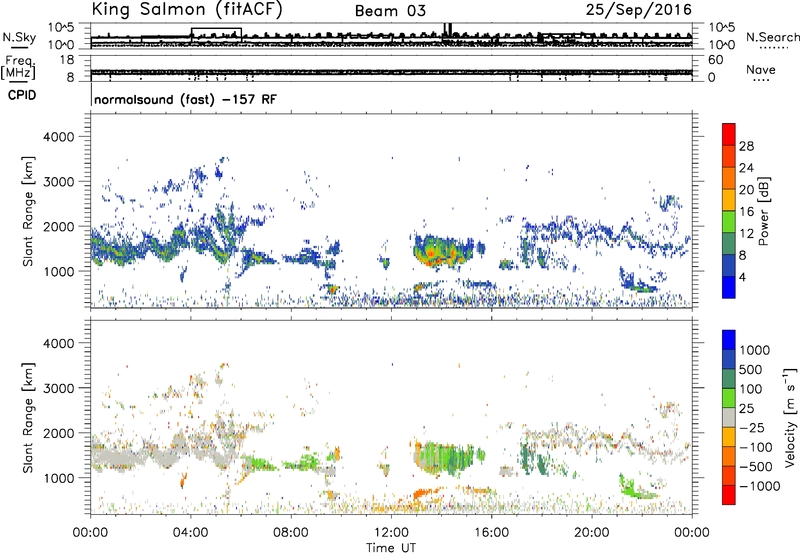Click the '4' power colorbar tick label
Image resolution: width=800 pixels, height=554 pixels.
pos(743,277)
